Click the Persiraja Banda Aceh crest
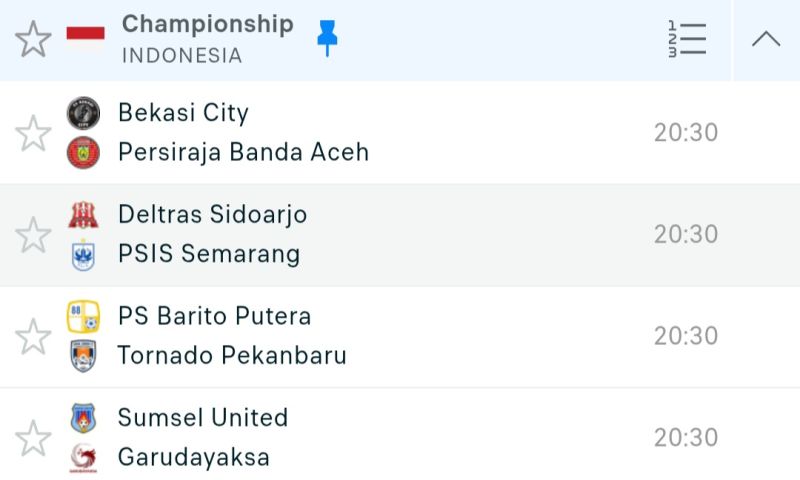Screen dimensions: 800x480 [83, 153]
